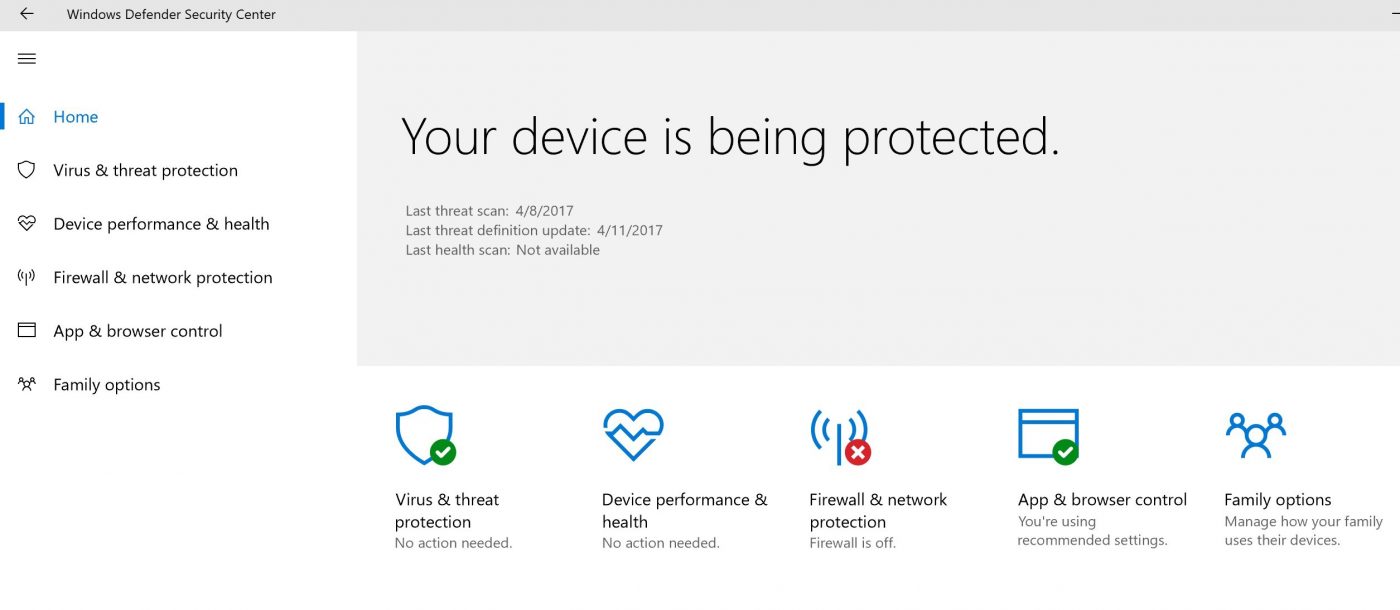Open the navigation hamburger menu
The image size is (1400, 610).
click(x=26, y=58)
